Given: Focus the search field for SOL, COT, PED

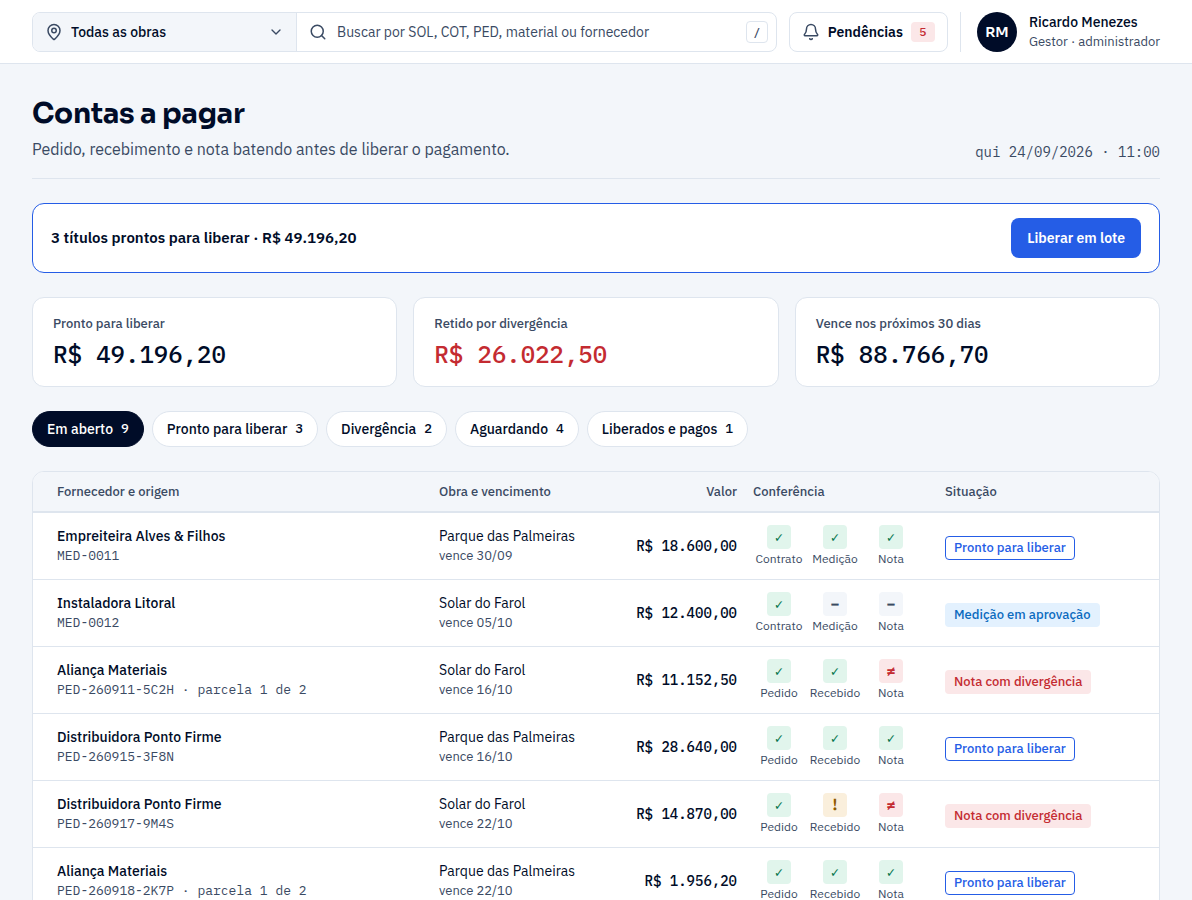Looking at the screenshot, I should tap(537, 32).
